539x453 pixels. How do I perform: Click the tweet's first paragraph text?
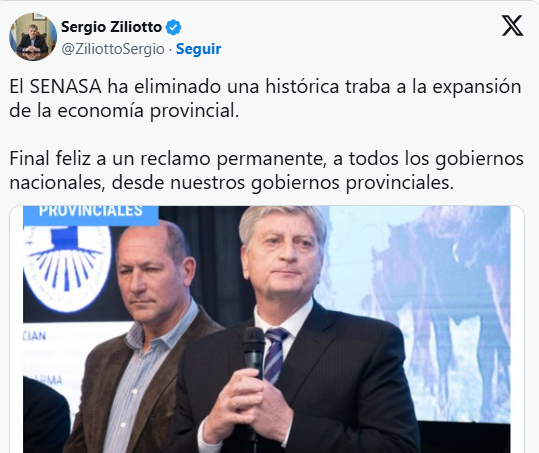point(265,99)
